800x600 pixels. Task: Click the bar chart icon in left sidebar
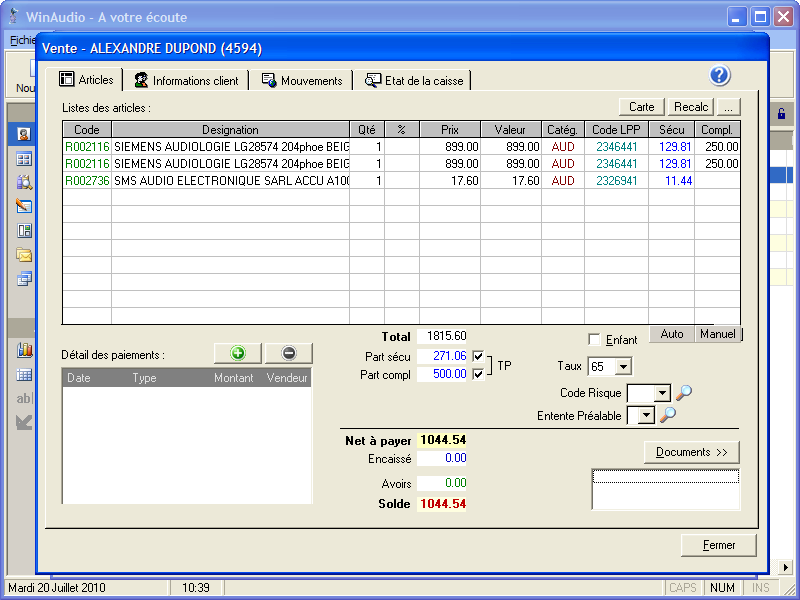point(24,350)
